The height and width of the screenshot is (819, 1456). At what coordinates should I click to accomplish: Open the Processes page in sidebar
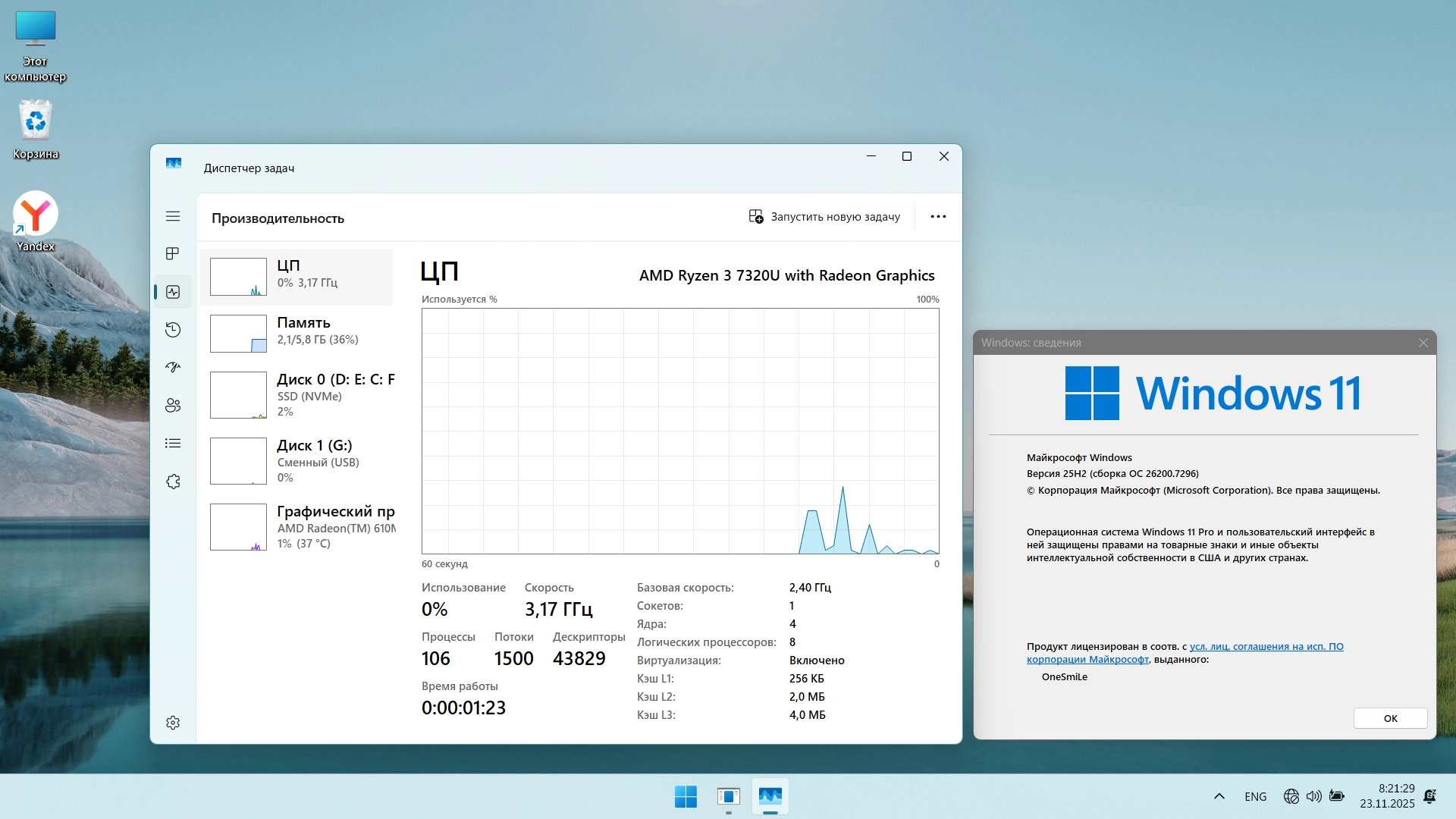[173, 253]
